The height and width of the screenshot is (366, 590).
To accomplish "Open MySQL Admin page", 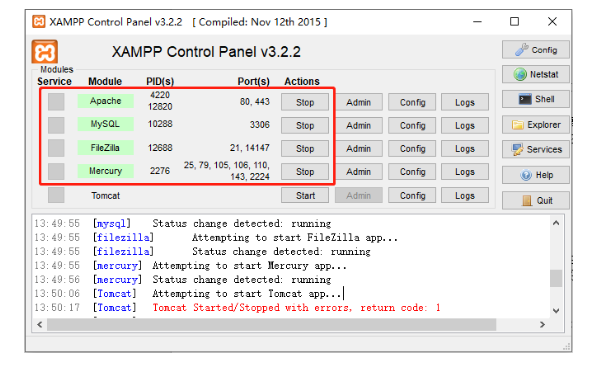I will click(x=359, y=126).
